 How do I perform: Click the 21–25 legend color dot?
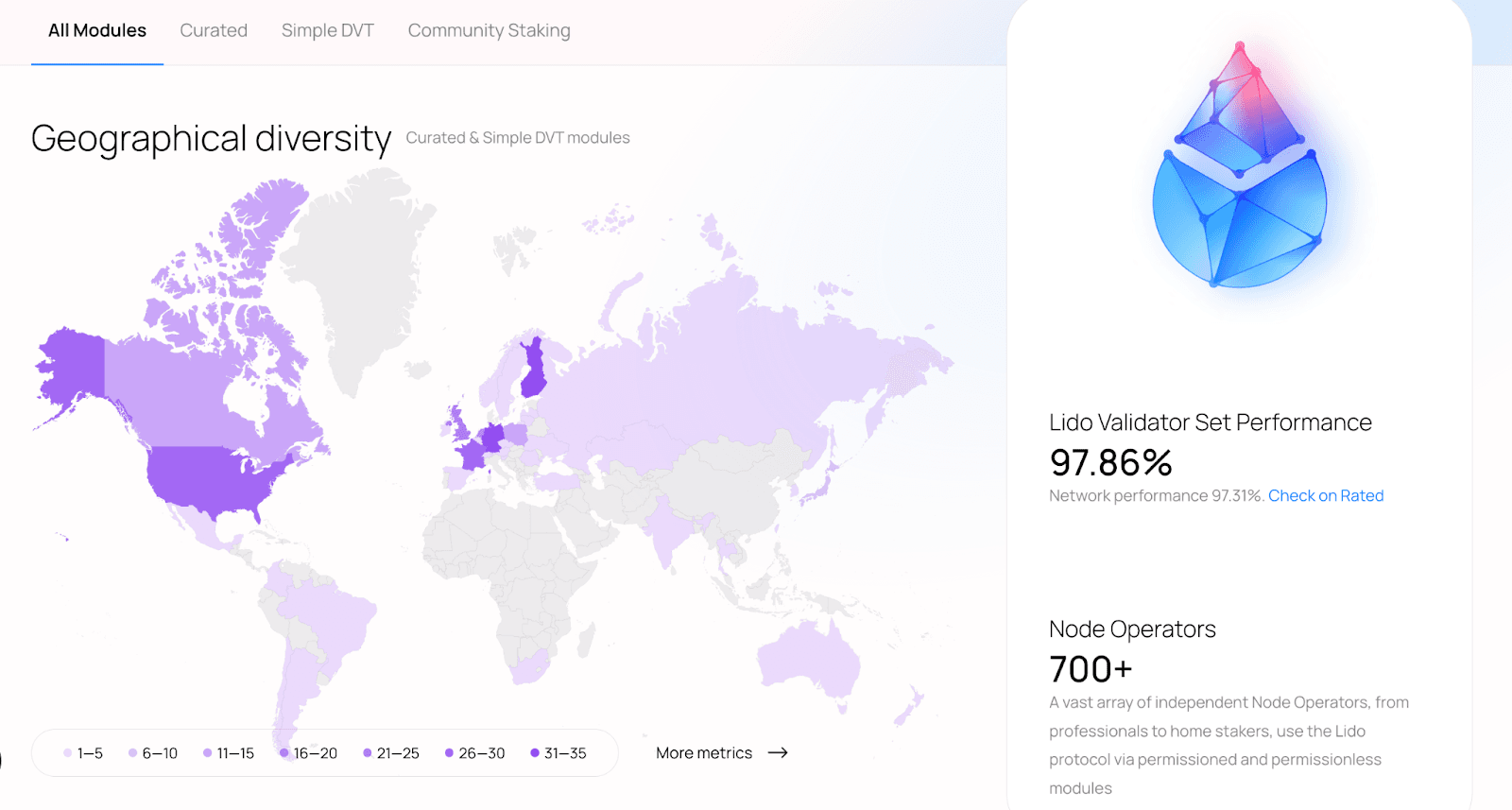(x=367, y=753)
